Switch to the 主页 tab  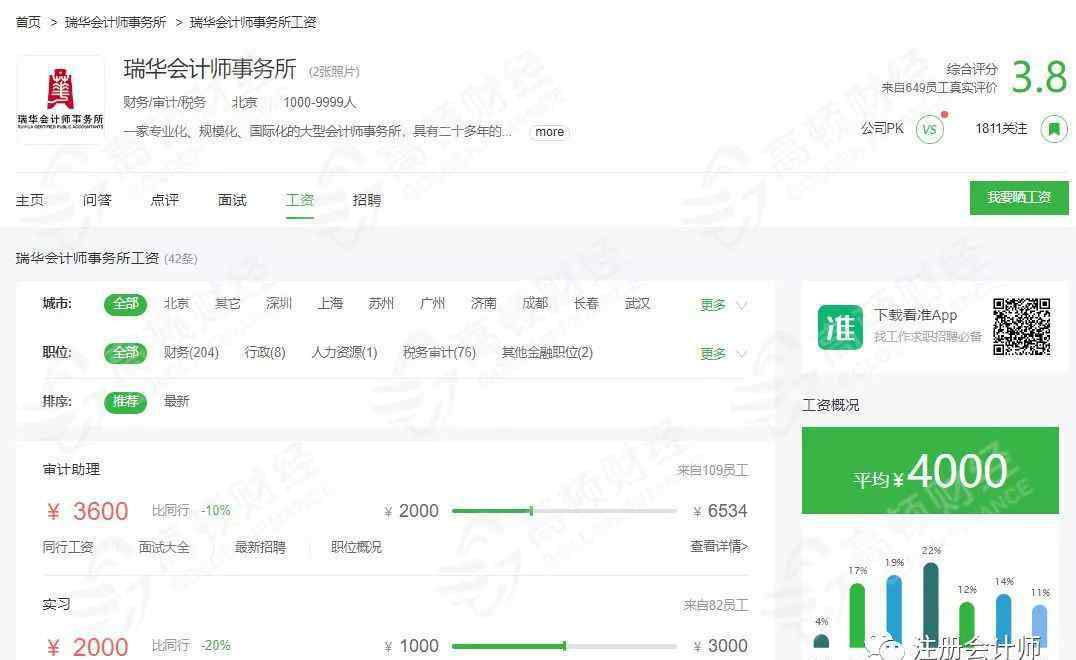pos(30,200)
